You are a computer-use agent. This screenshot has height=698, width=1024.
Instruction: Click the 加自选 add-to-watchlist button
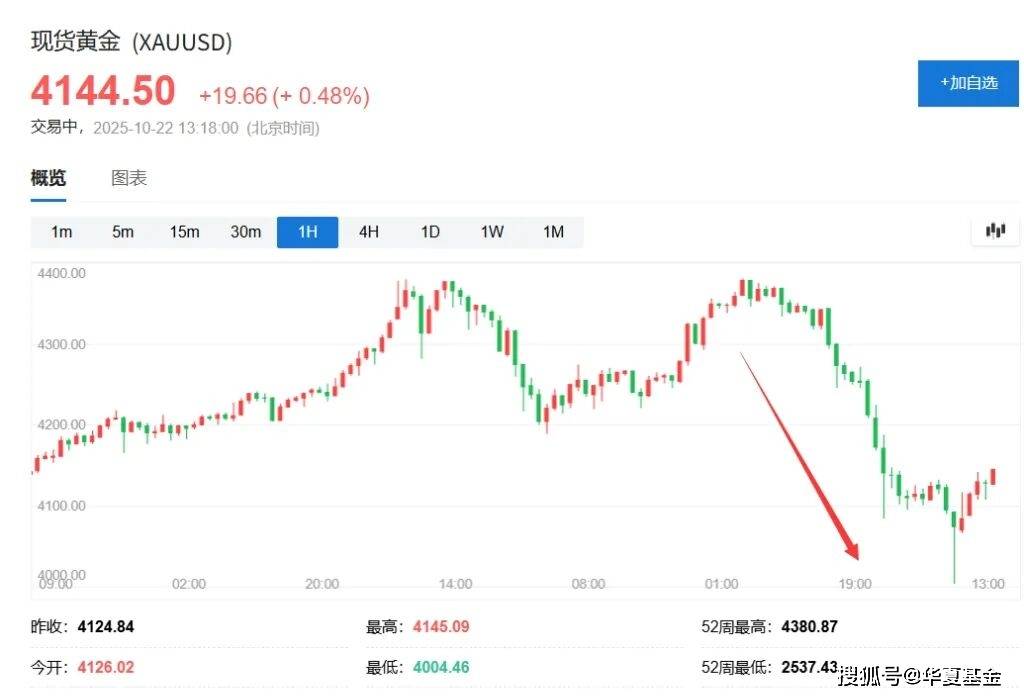coord(968,83)
